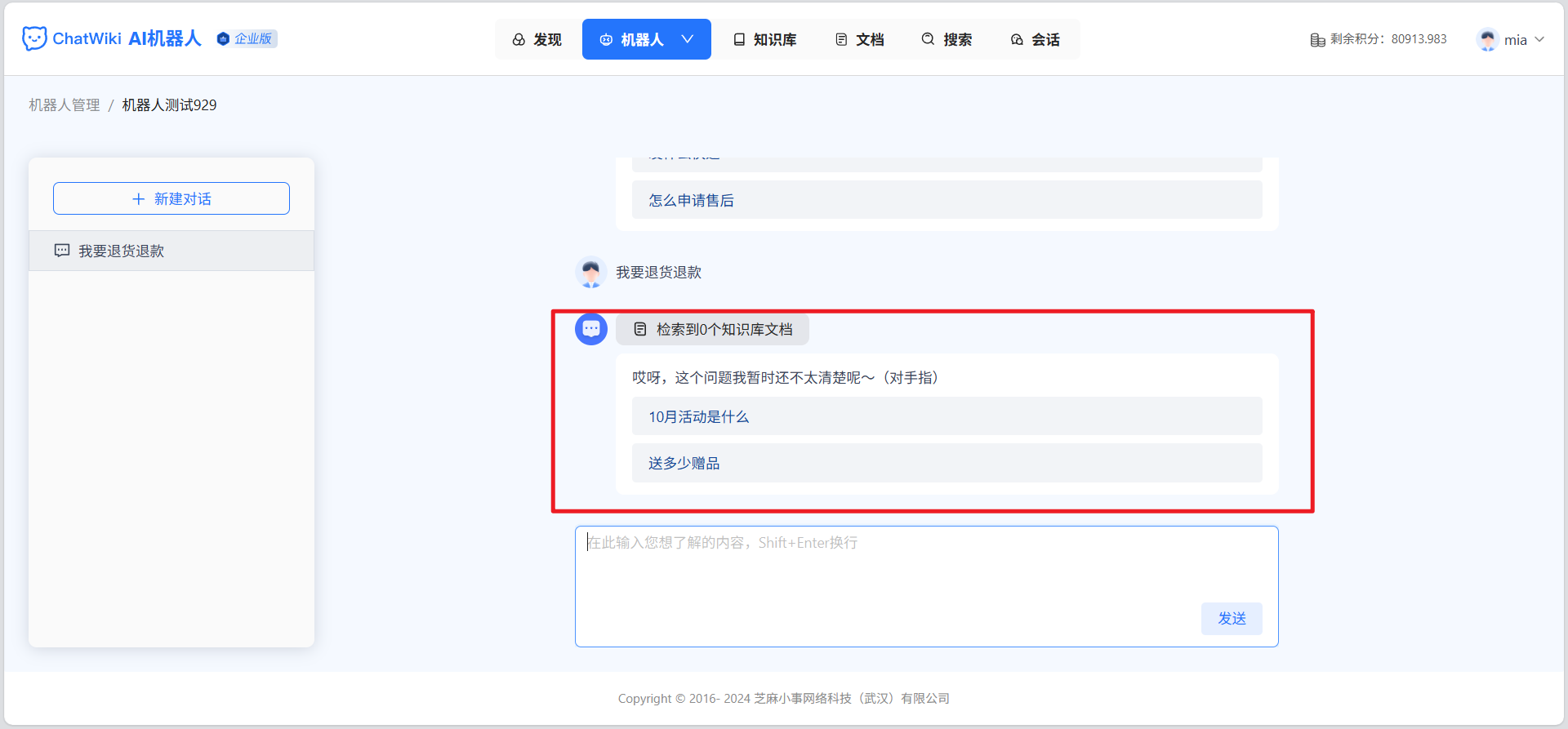
Task: Expand the 机器人 dropdown chevron
Action: point(688,39)
